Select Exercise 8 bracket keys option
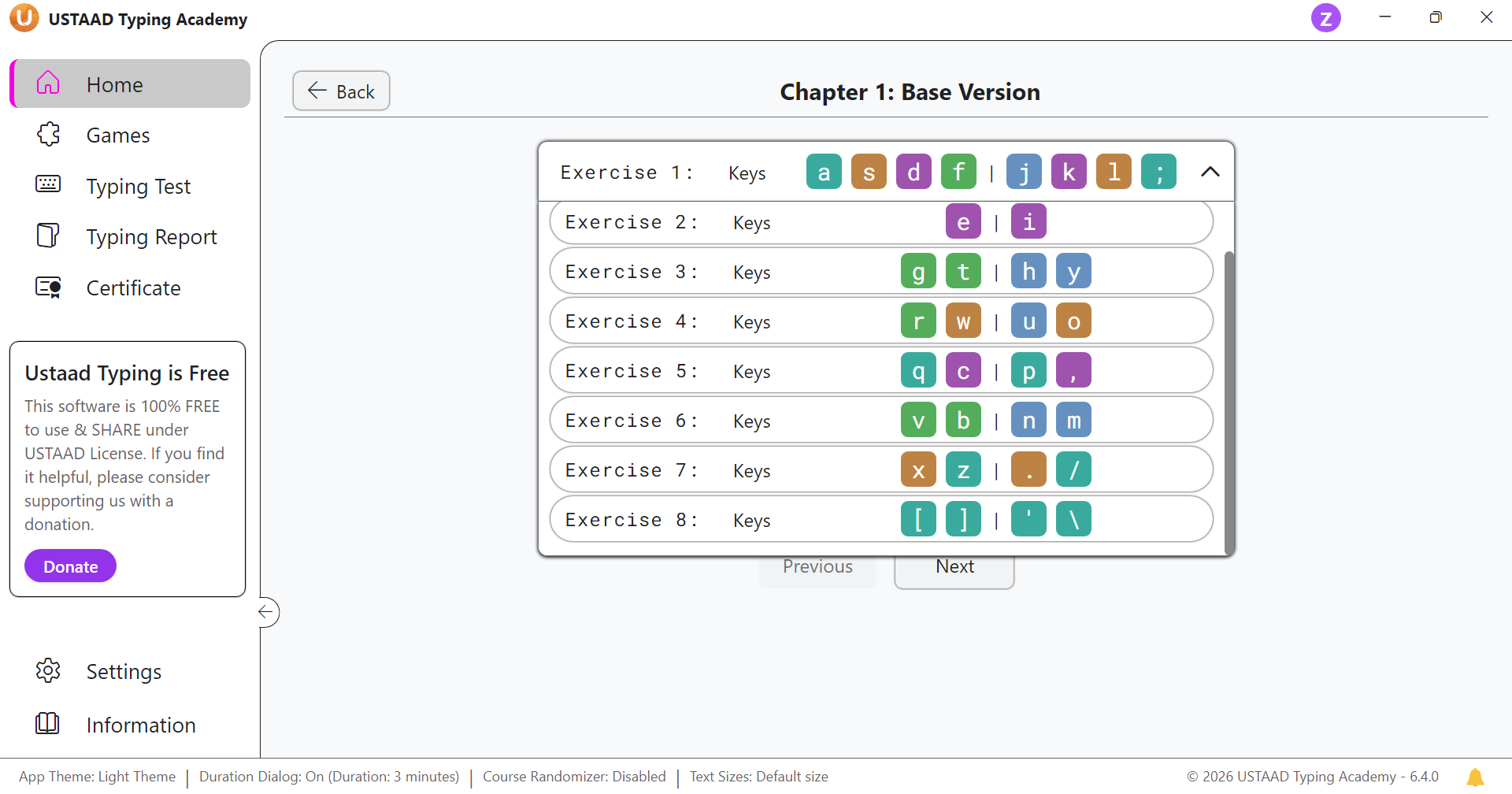Image resolution: width=1512 pixels, height=794 pixels. [880, 520]
